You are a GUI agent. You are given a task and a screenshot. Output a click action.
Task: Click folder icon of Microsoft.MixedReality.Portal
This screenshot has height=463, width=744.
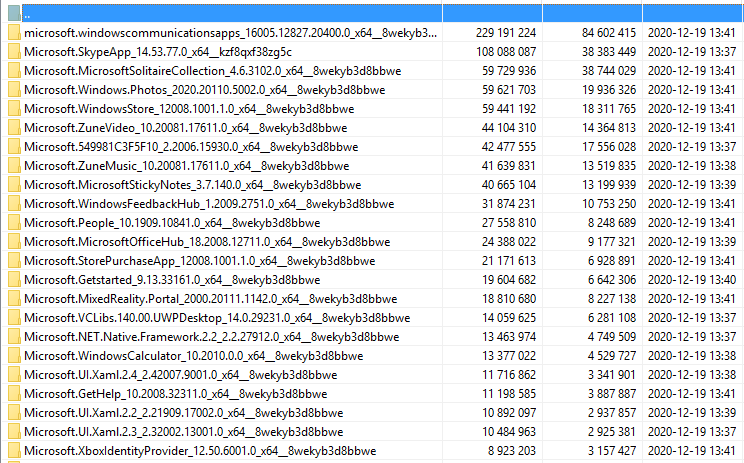click(14, 298)
